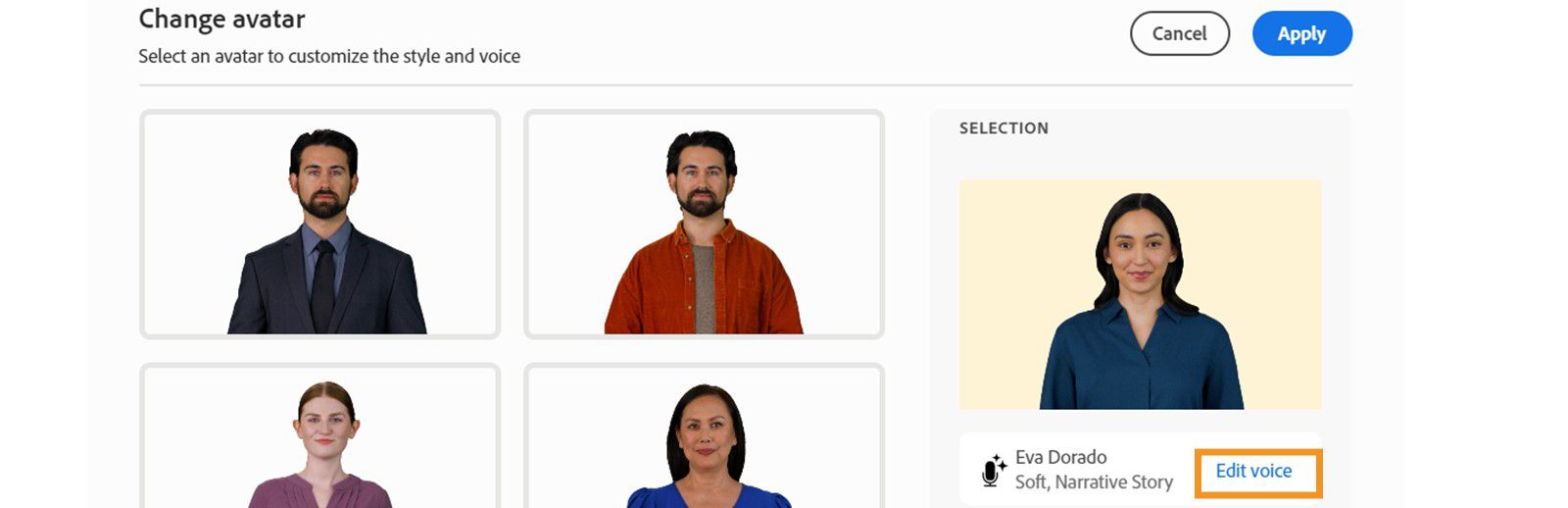The width and height of the screenshot is (1568, 508).
Task: Apply the avatar change
Action: coord(1301,33)
